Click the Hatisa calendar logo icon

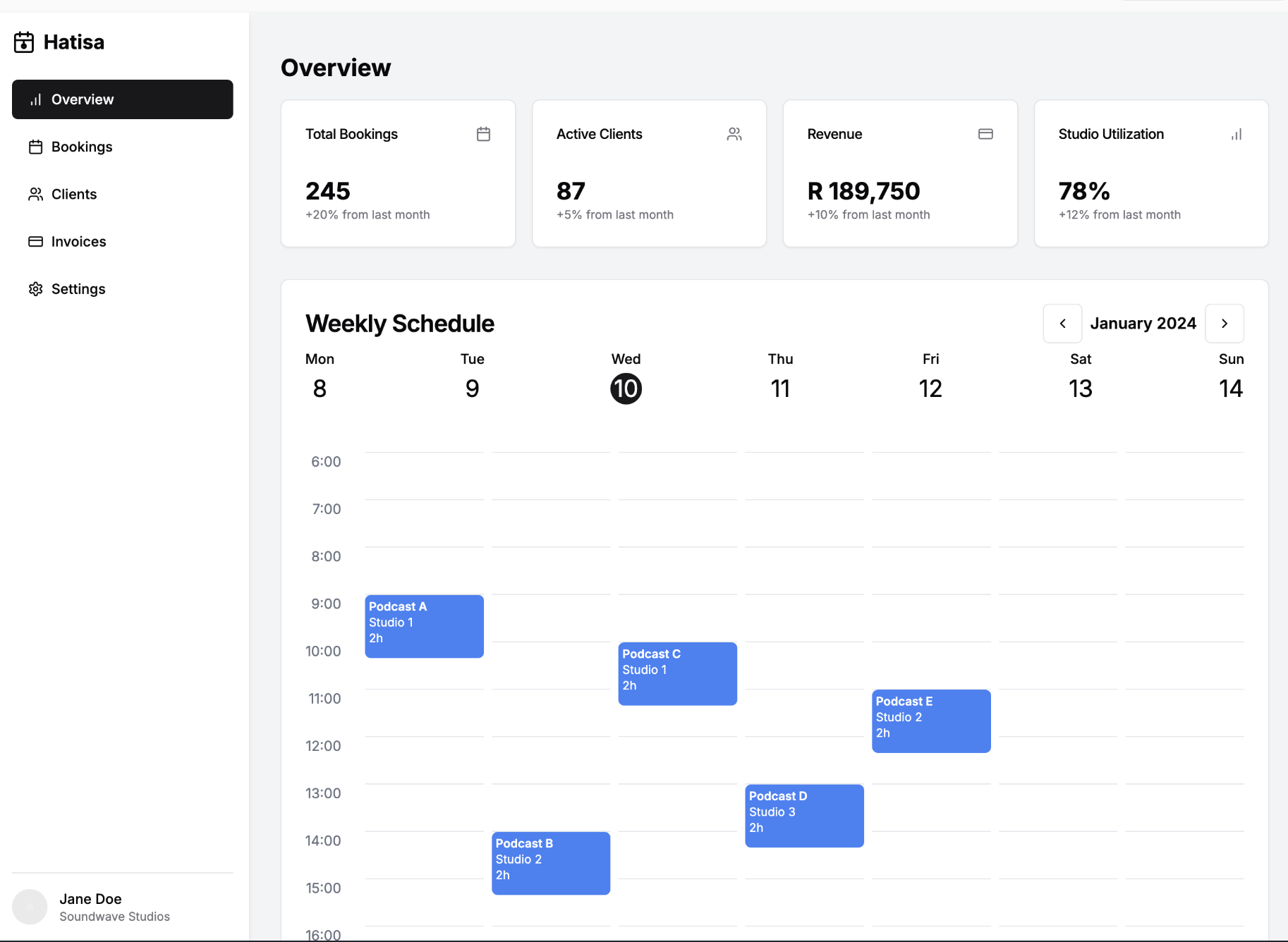click(x=24, y=42)
